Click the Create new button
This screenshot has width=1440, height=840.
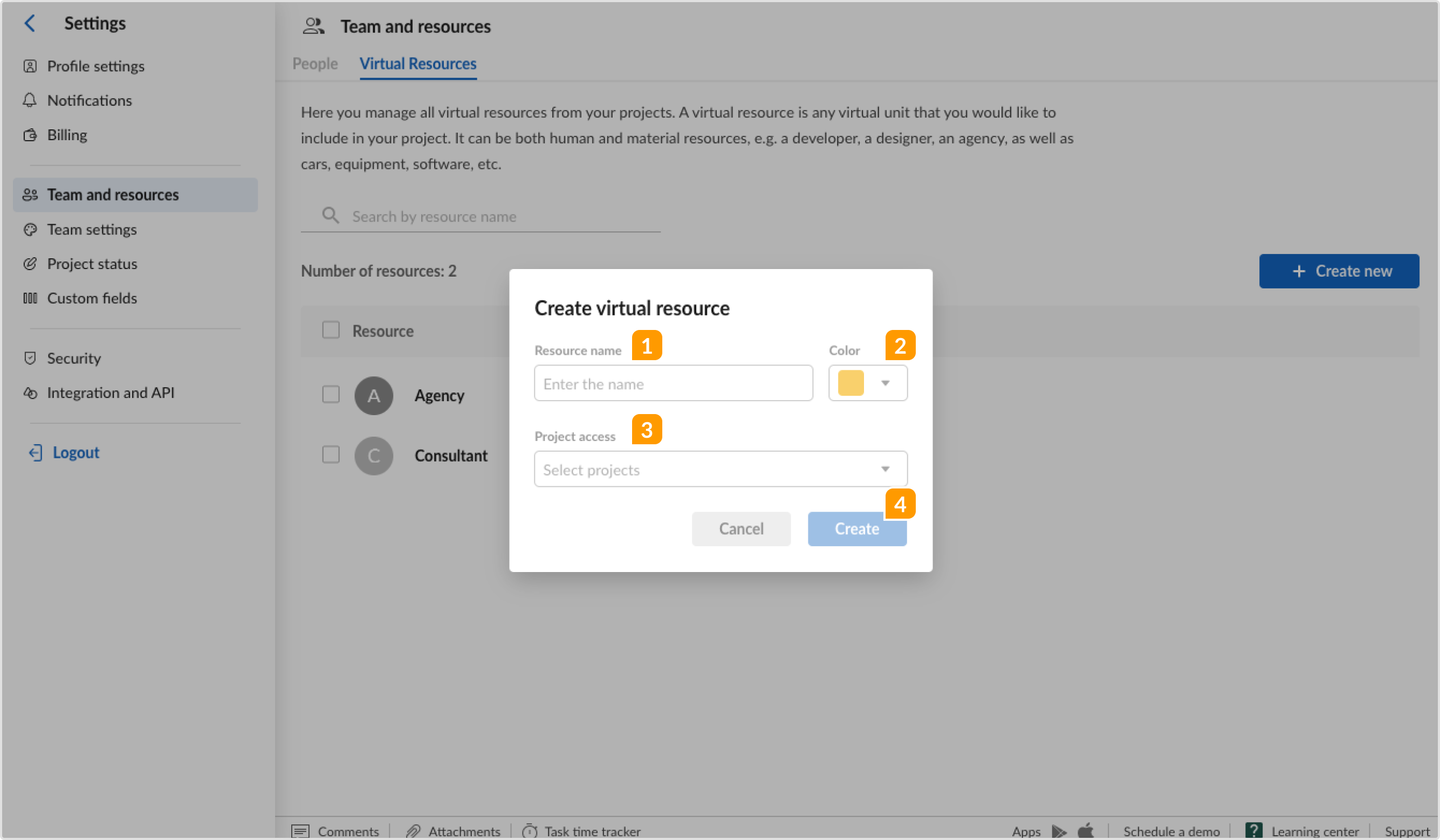[1339, 271]
